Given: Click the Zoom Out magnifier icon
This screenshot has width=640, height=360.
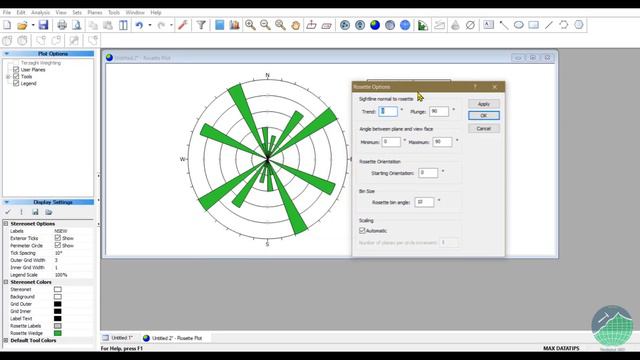Looking at the screenshot, I should pos(265,25).
